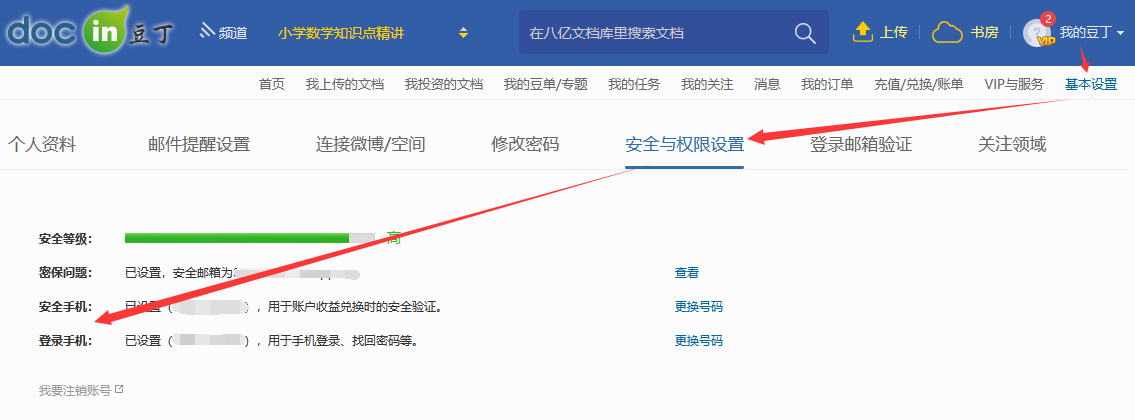Click the green 安全等级 progress bar
Viewport: 1135px width, 420px height.
pyautogui.click(x=250, y=238)
